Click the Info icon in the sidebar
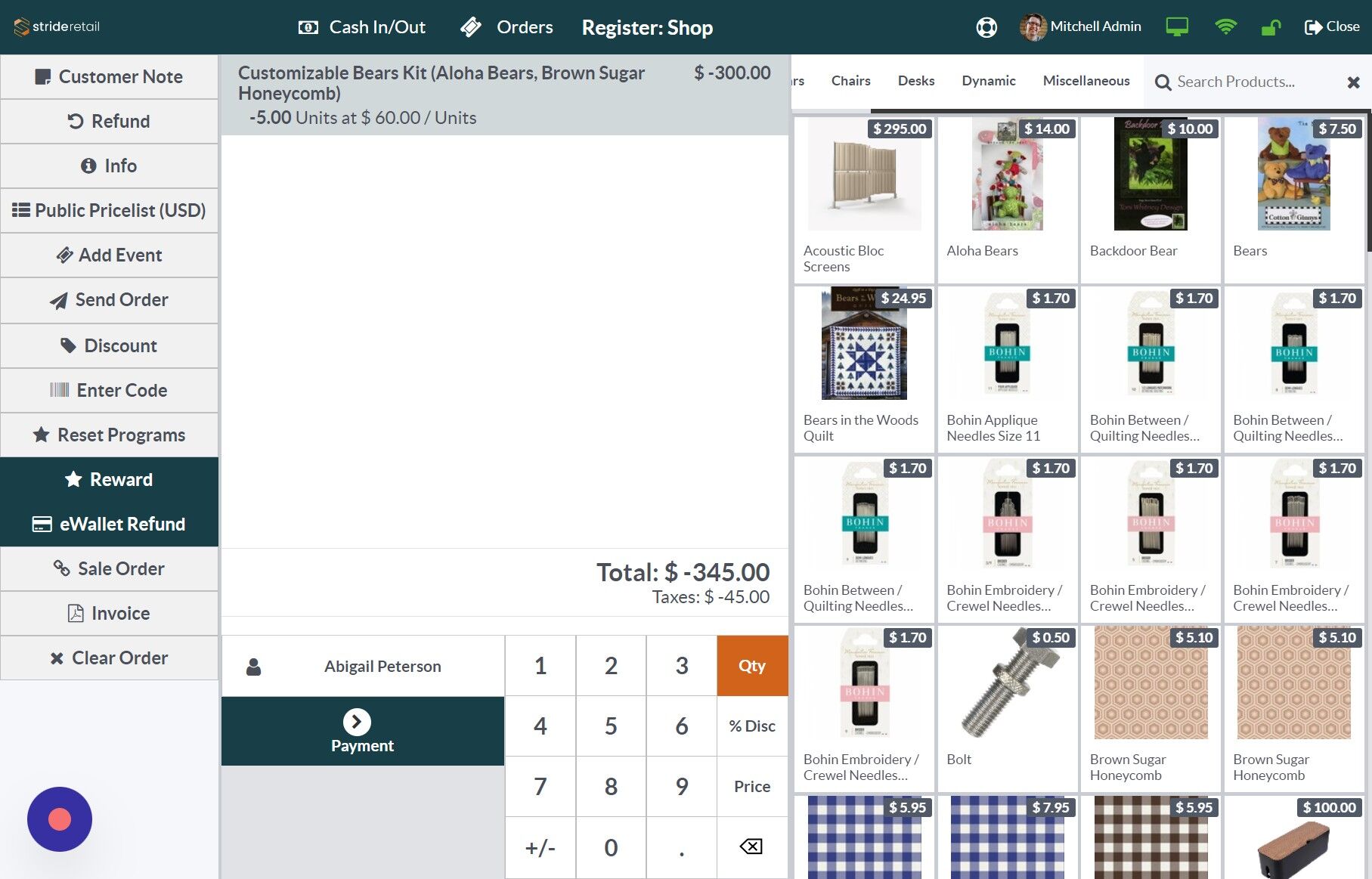This screenshot has height=879, width=1372. point(89,166)
